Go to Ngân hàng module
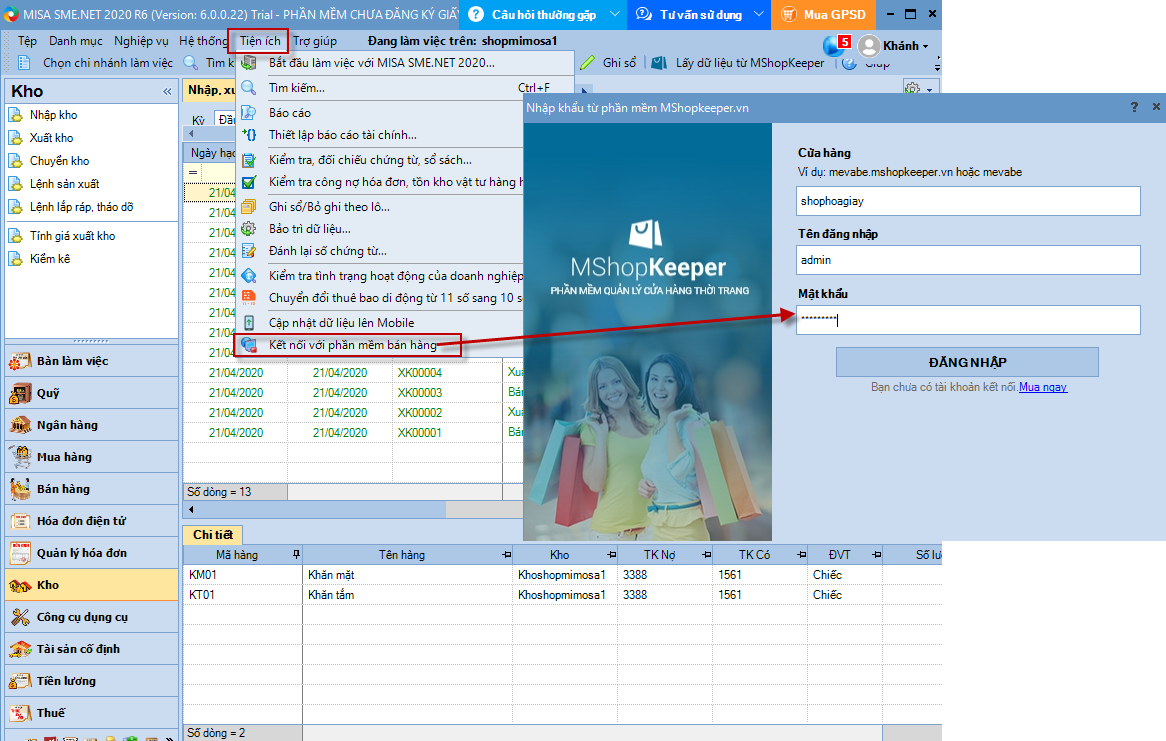This screenshot has width=1166, height=741. click(x=91, y=425)
